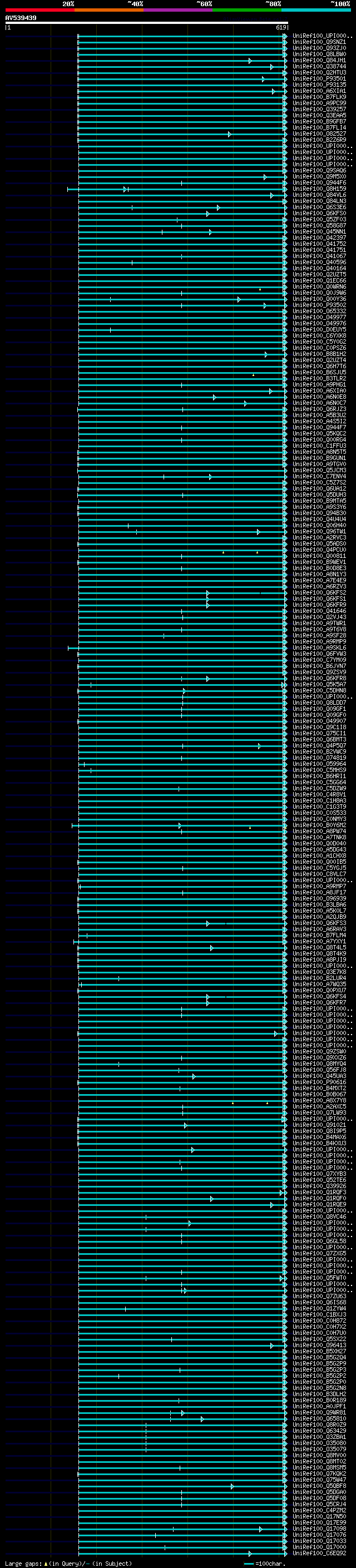Click the white query sequence bar
The height and width of the screenshot is (1568, 356).
pyautogui.click(x=146, y=23)
